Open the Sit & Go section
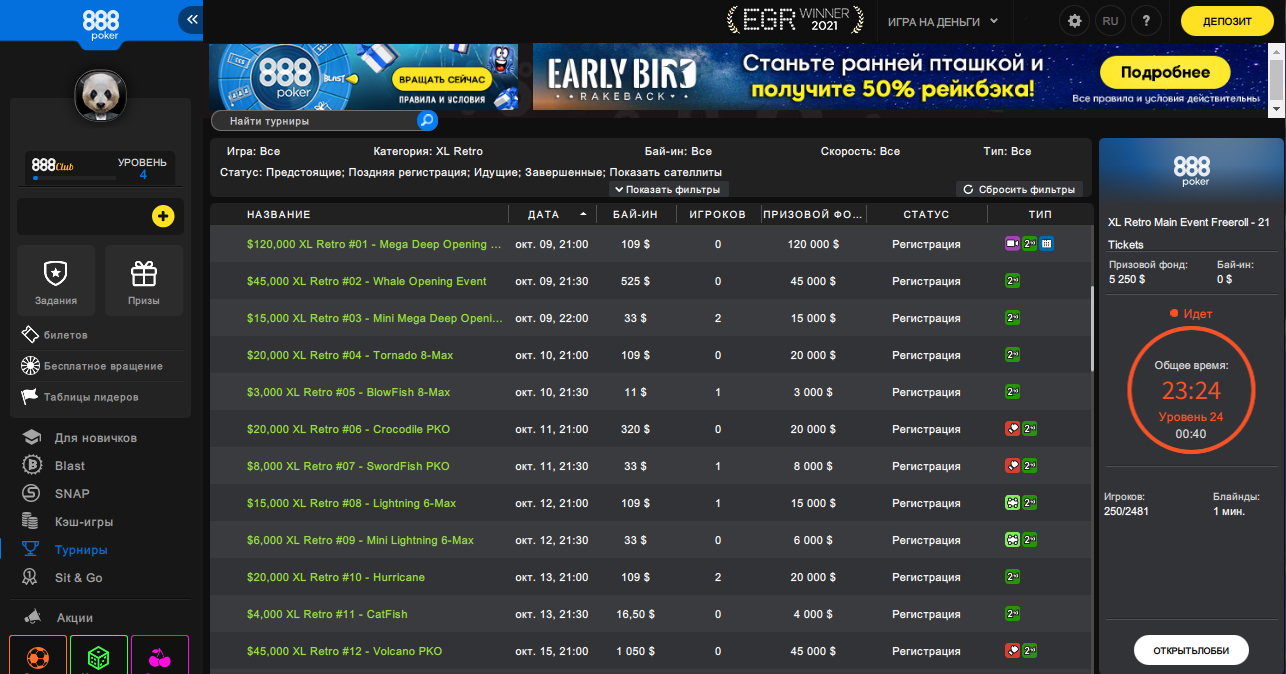 coord(78,578)
